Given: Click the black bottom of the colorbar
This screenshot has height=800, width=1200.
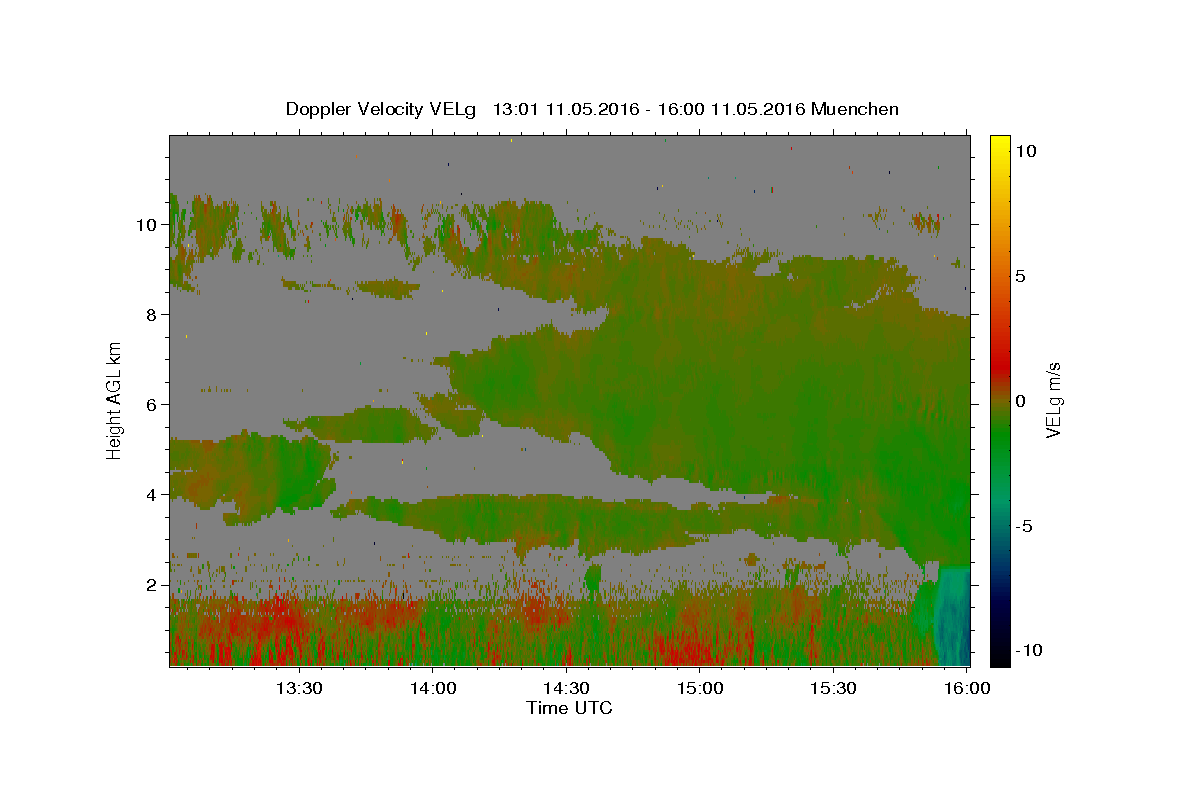Looking at the screenshot, I should point(1000,657).
